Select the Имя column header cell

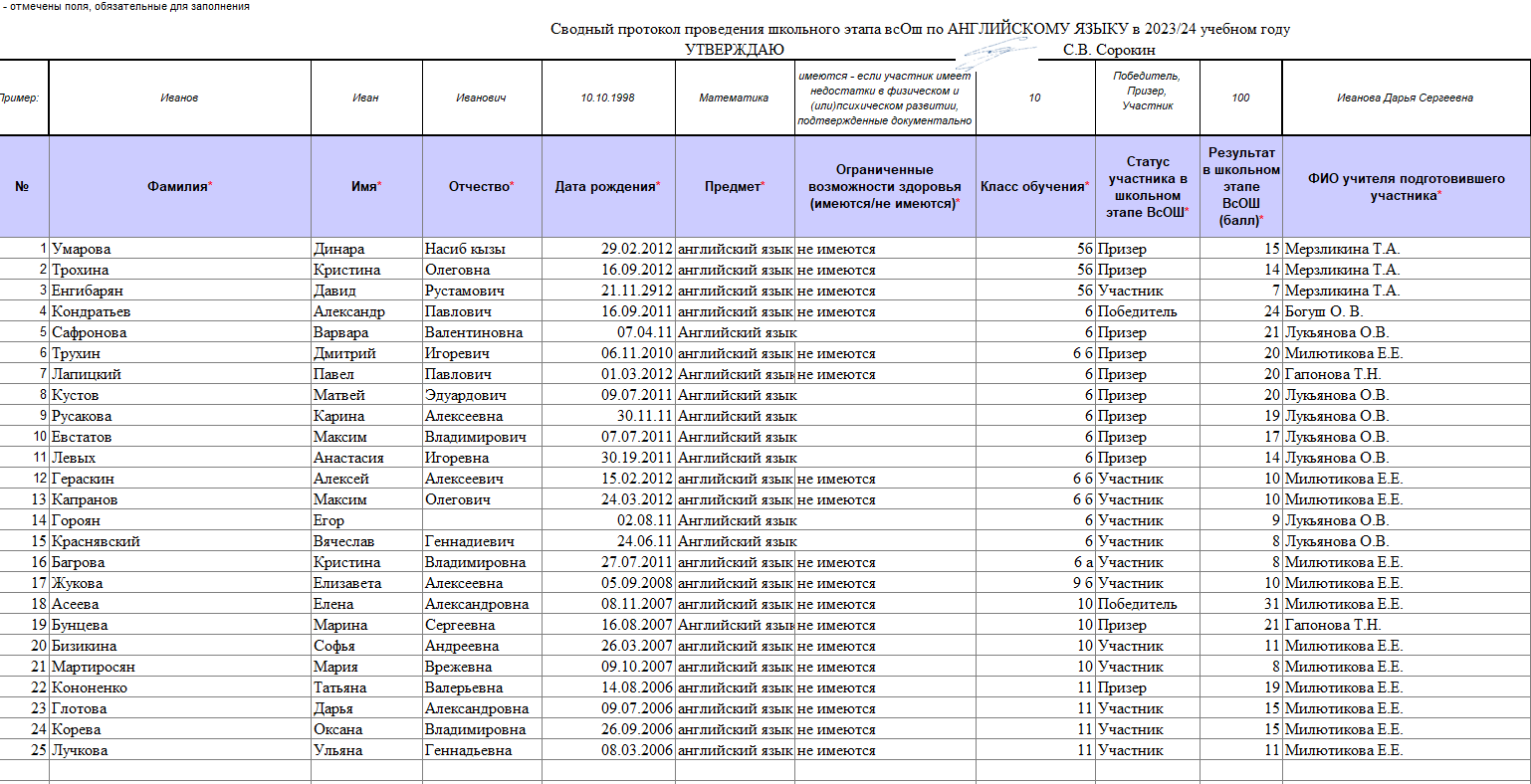click(366, 187)
